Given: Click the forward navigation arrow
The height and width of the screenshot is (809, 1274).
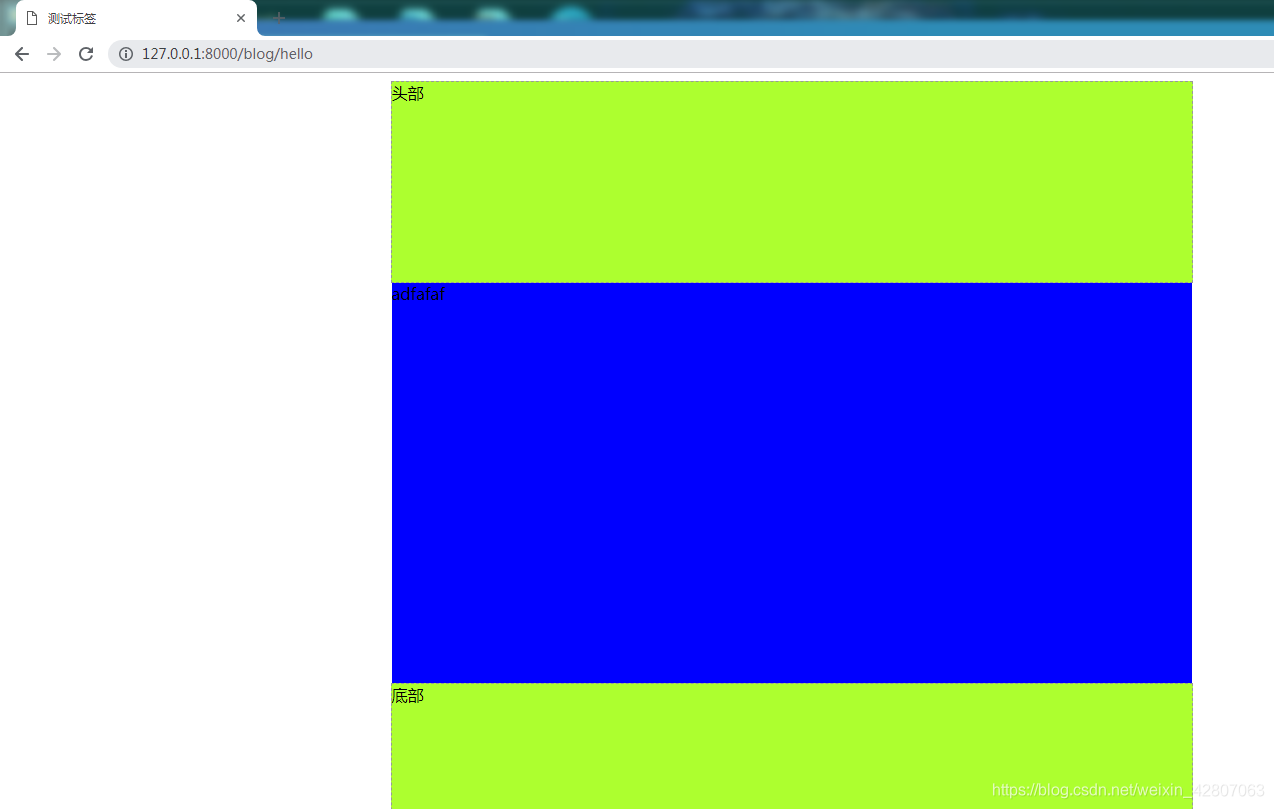Looking at the screenshot, I should click(54, 54).
